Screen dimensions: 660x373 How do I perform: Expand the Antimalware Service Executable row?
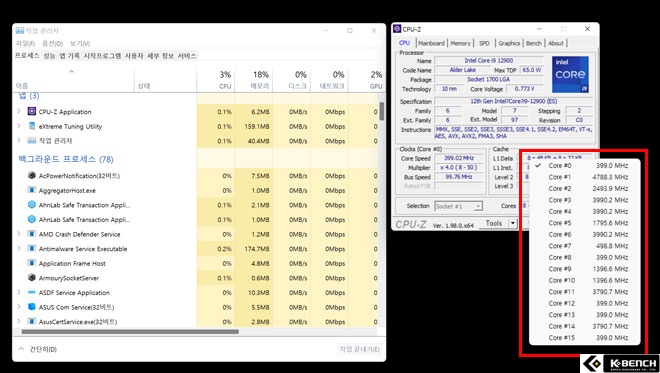(19, 248)
